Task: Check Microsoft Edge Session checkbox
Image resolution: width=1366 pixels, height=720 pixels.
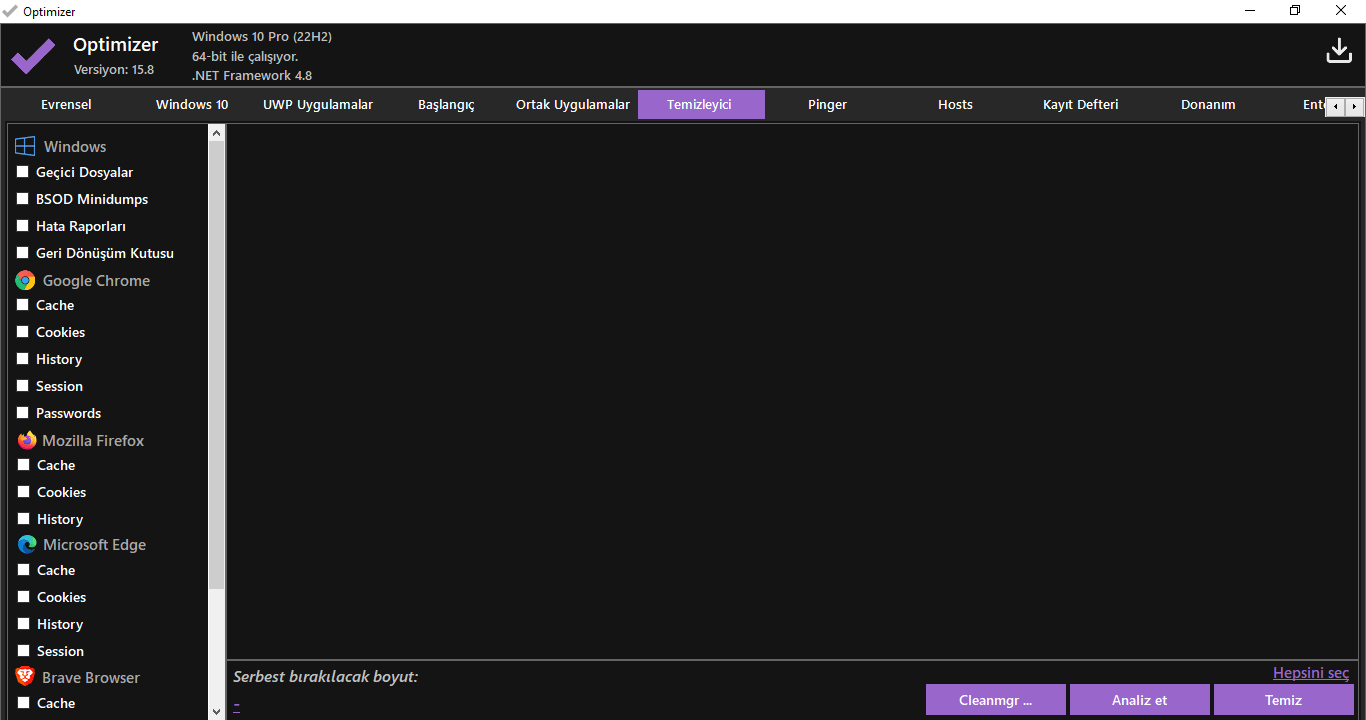Action: pos(23,651)
